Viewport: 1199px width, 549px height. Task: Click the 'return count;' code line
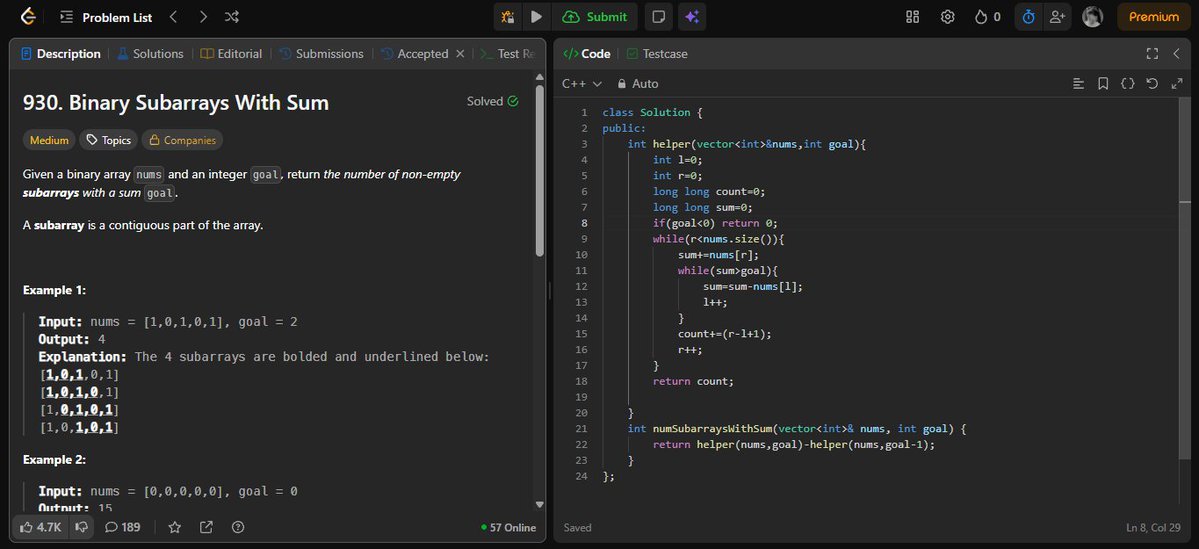click(x=693, y=381)
